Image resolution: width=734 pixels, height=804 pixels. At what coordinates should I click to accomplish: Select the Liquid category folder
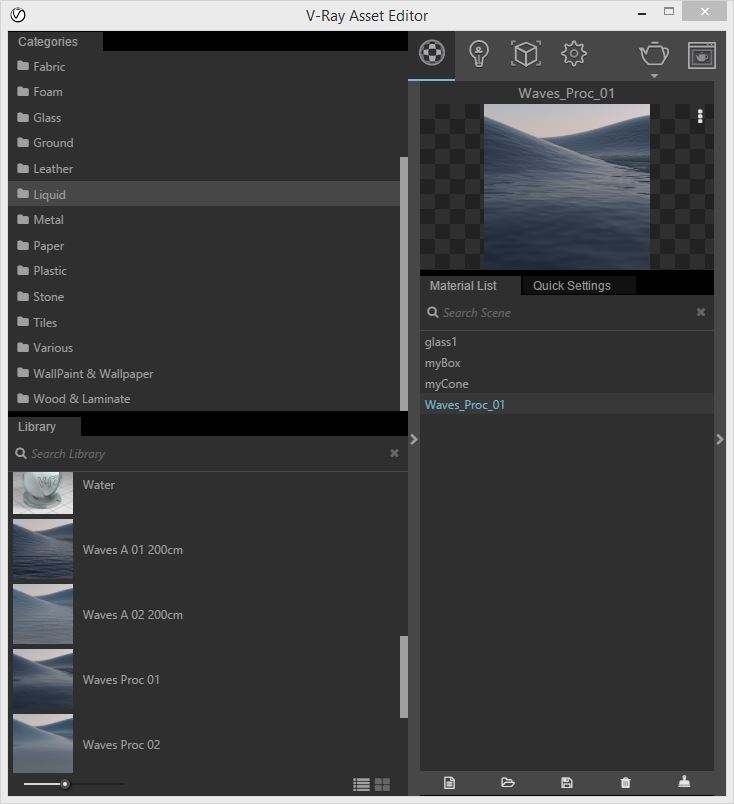pos(204,194)
